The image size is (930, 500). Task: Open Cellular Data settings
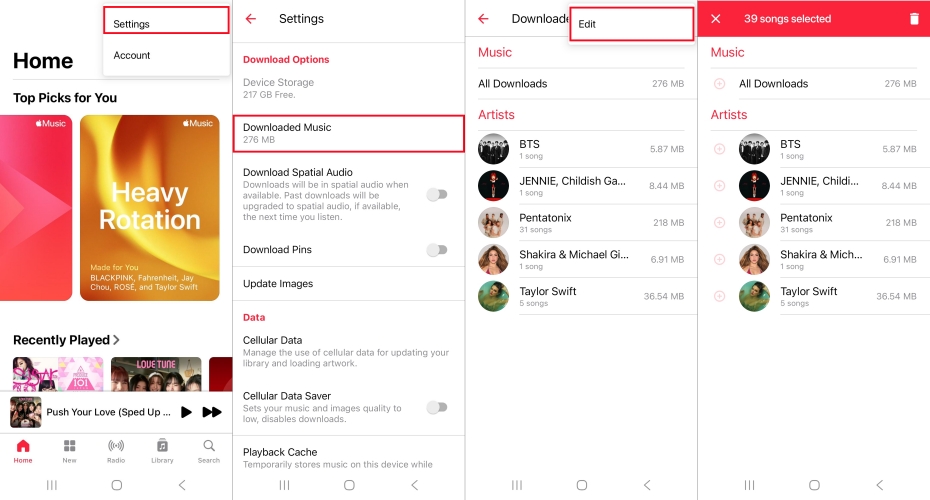click(349, 351)
